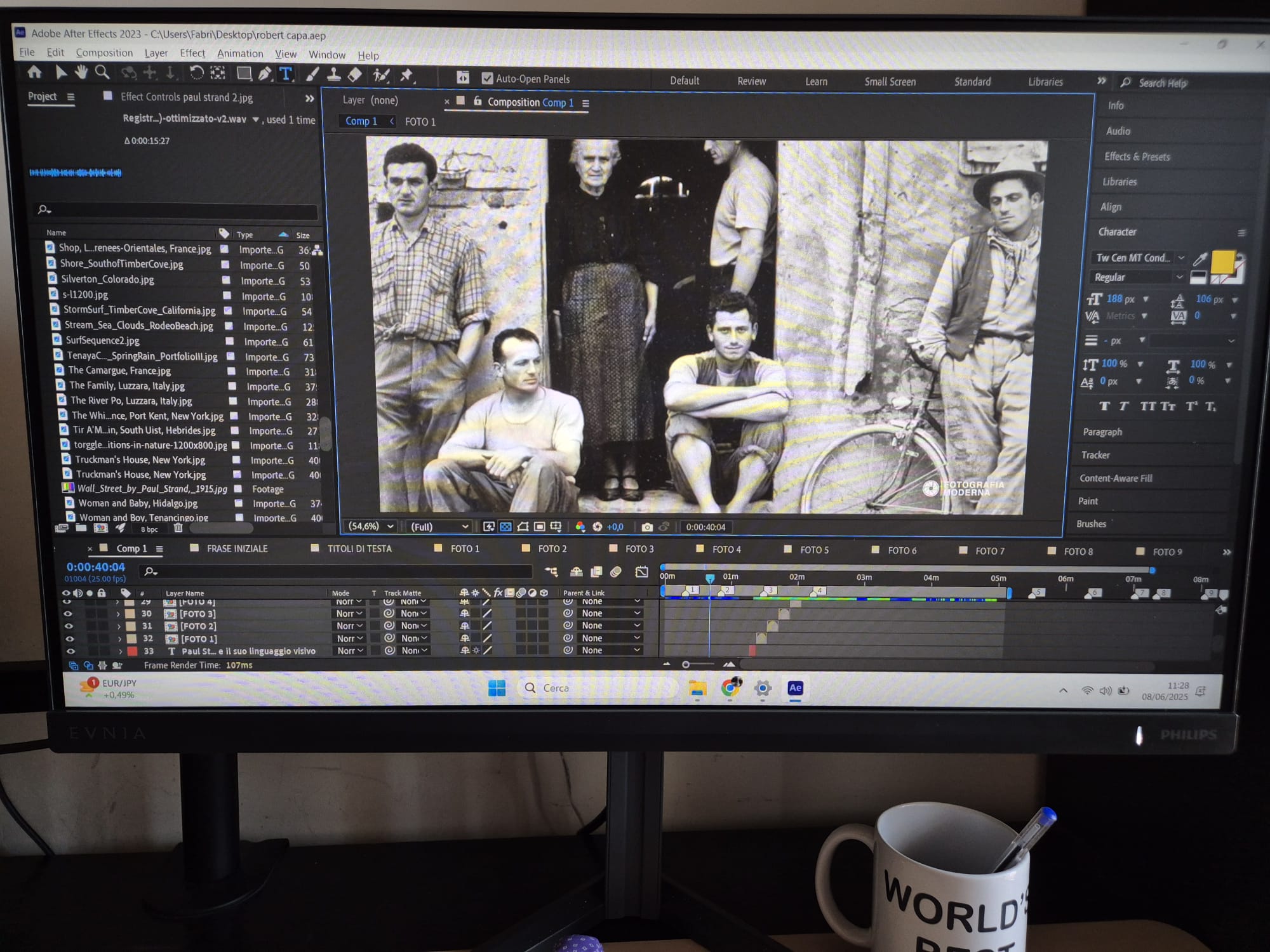Toggle the transparency grid in the viewer

(506, 527)
